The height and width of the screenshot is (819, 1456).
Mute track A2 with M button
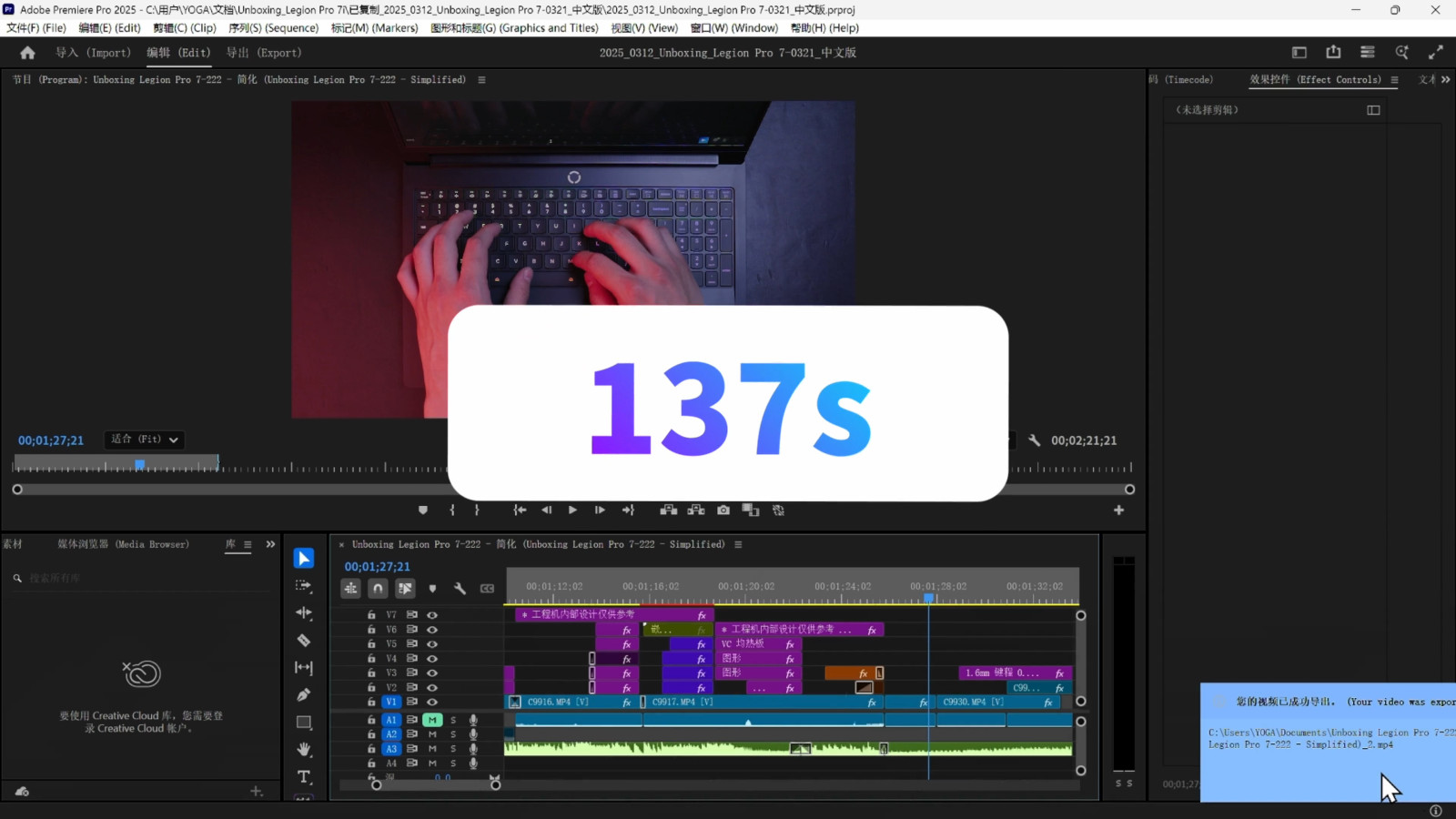click(432, 734)
